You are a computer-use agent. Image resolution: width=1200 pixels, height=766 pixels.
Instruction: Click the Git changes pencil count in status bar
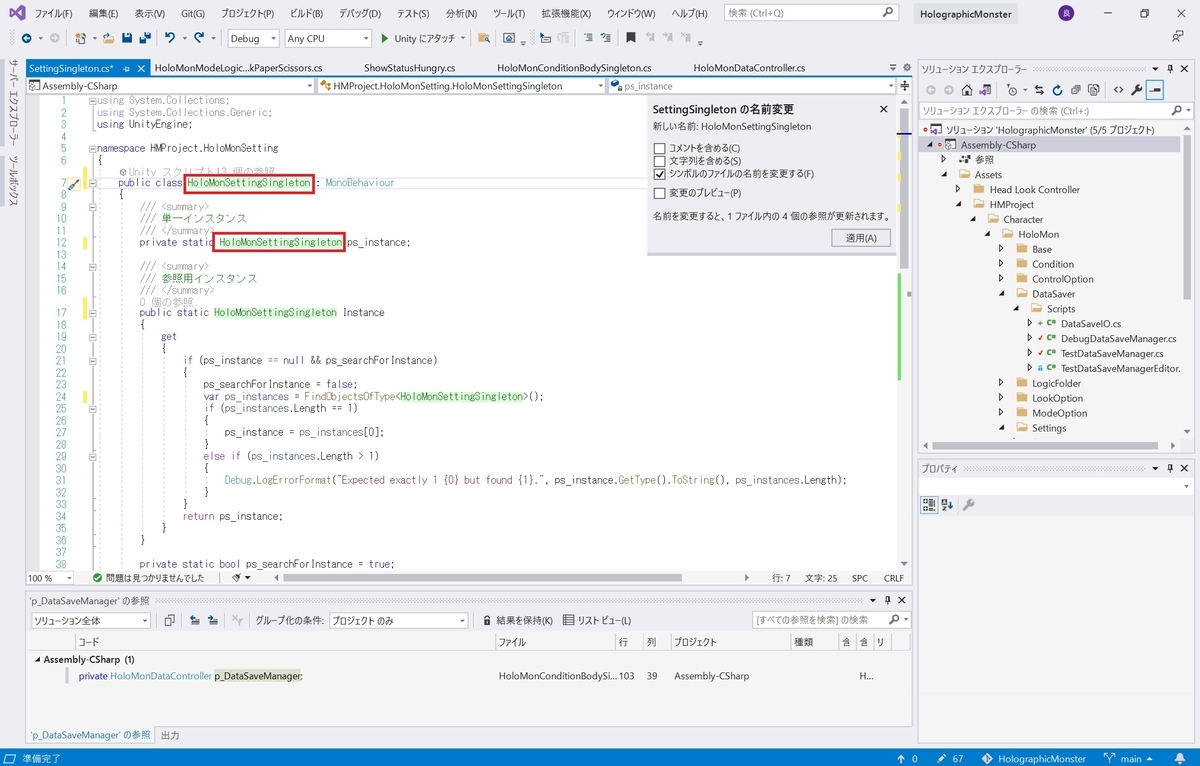click(x=951, y=758)
